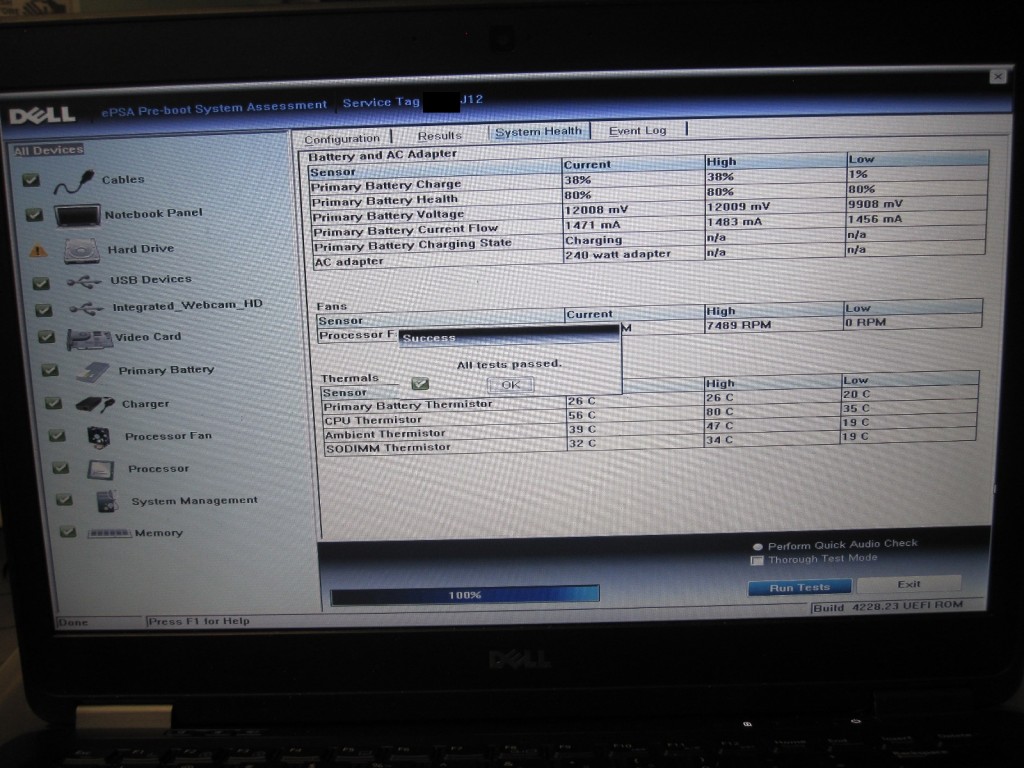Click the Hard Drive label
Image resolution: width=1024 pixels, height=768 pixels.
point(141,249)
